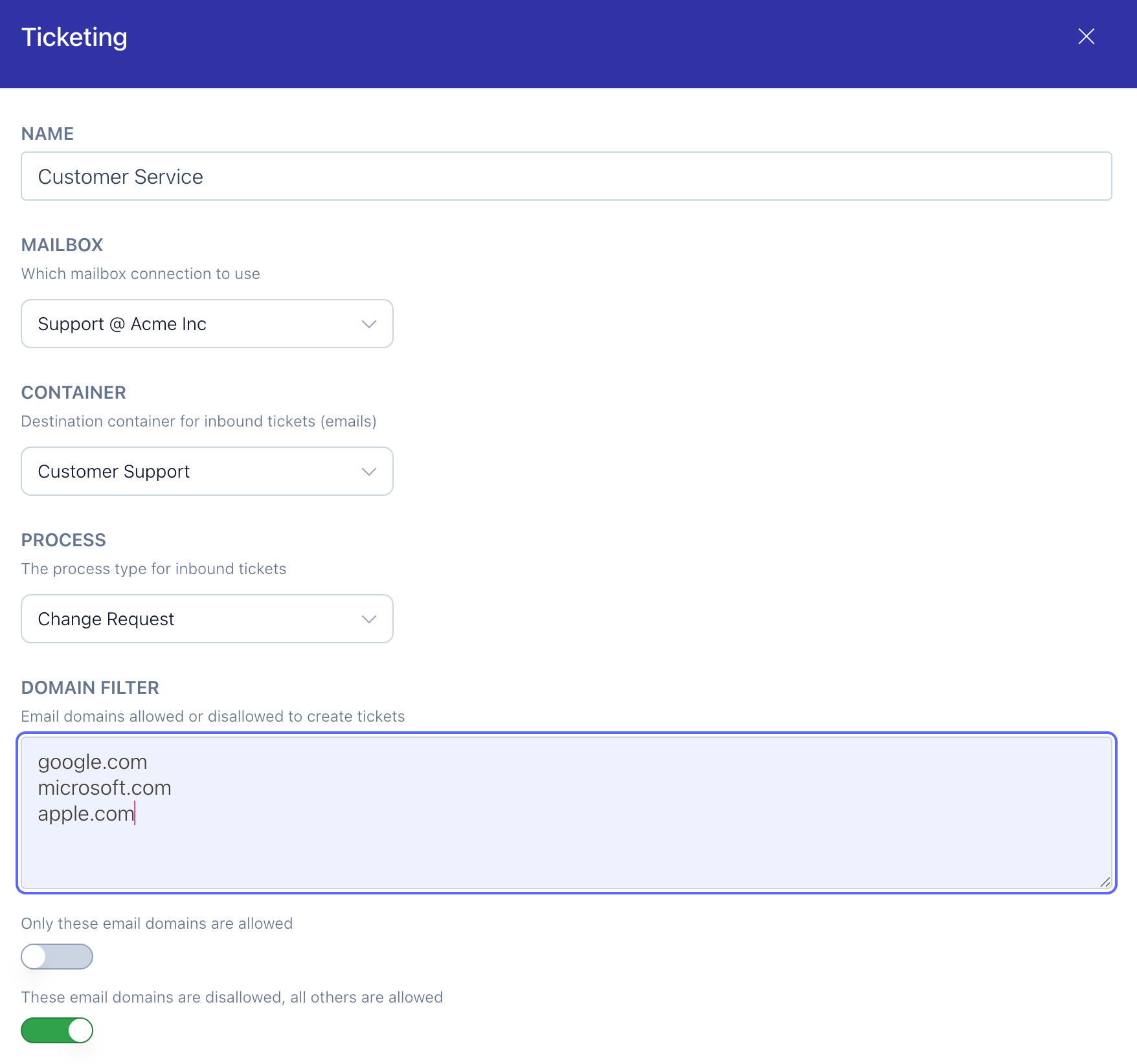The width and height of the screenshot is (1137, 1064).
Task: Disable the 'These email domains are disallowed' switch
Action: pyautogui.click(x=57, y=1030)
